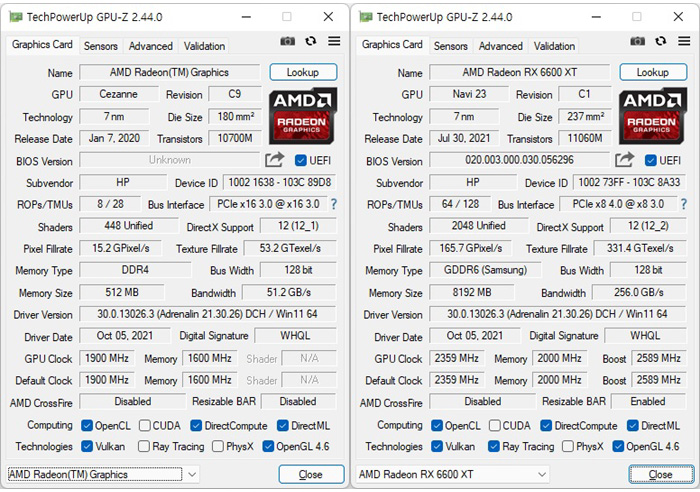Toggle PhysX checkbox in the RX 6600 XT window
The image size is (700, 492).
(568, 447)
